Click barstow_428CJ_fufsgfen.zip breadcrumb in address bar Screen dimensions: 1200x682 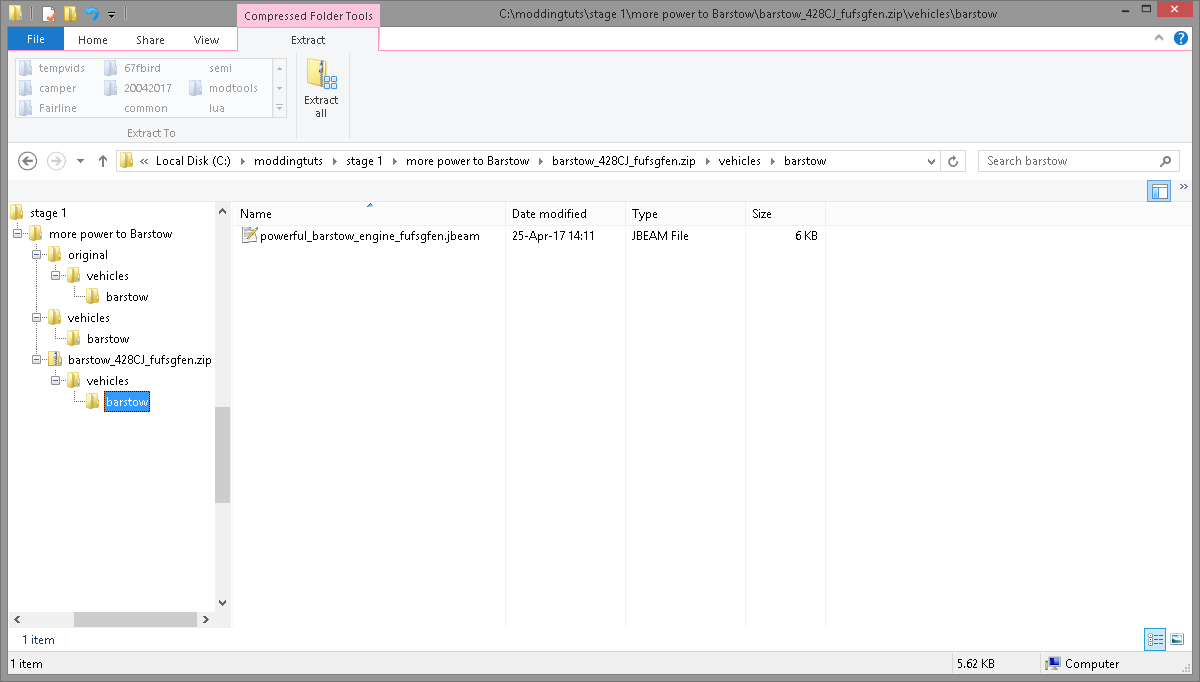point(624,161)
